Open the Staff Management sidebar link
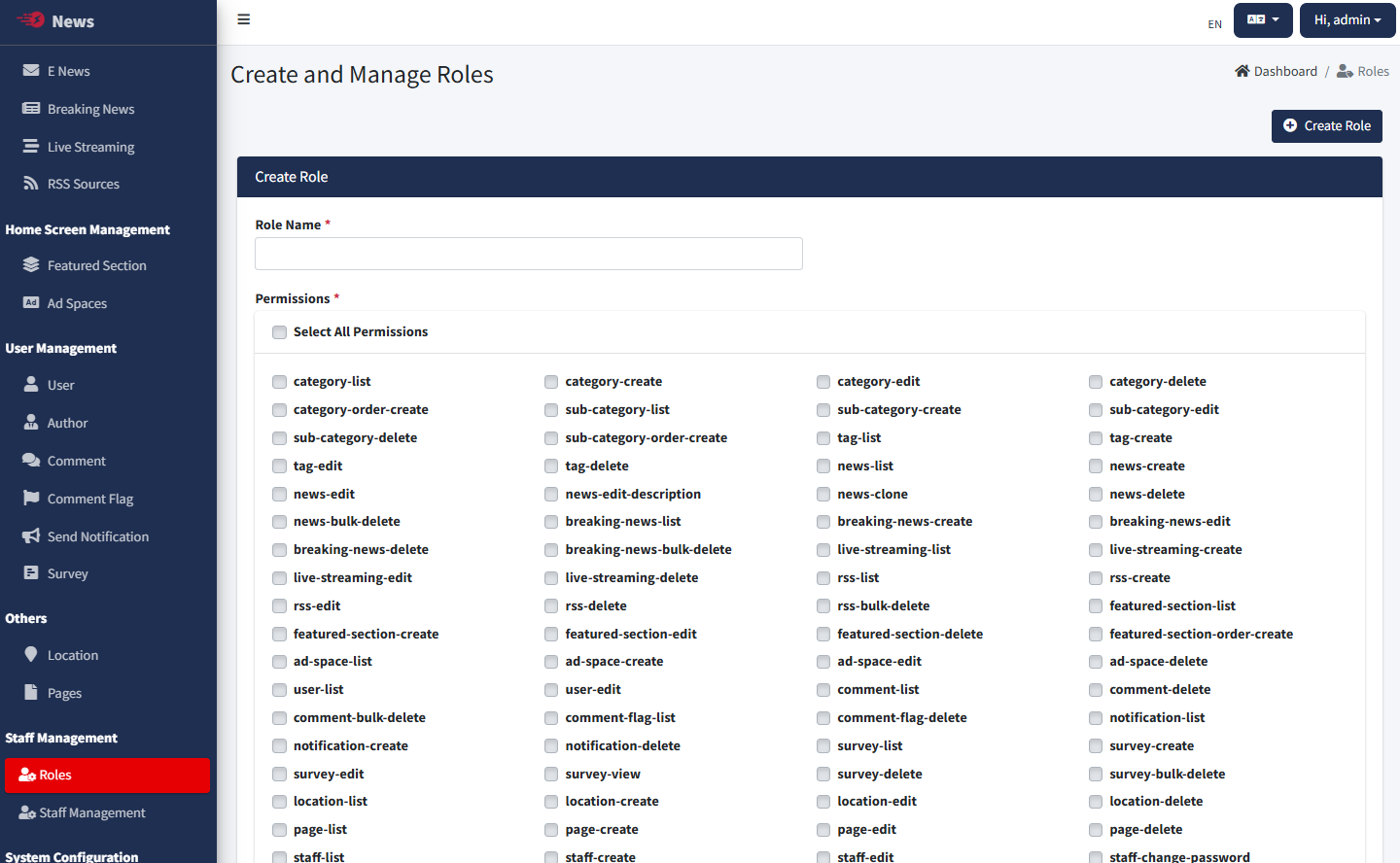The height and width of the screenshot is (863, 1400). click(x=108, y=812)
